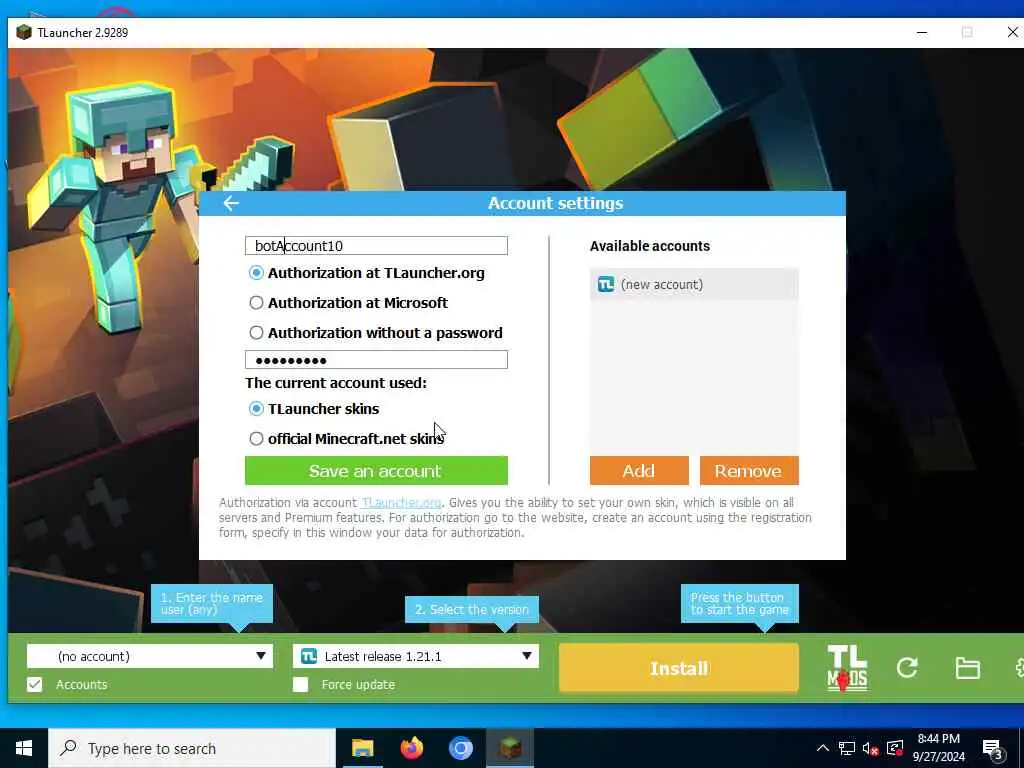Open TL Mods icon

847,667
